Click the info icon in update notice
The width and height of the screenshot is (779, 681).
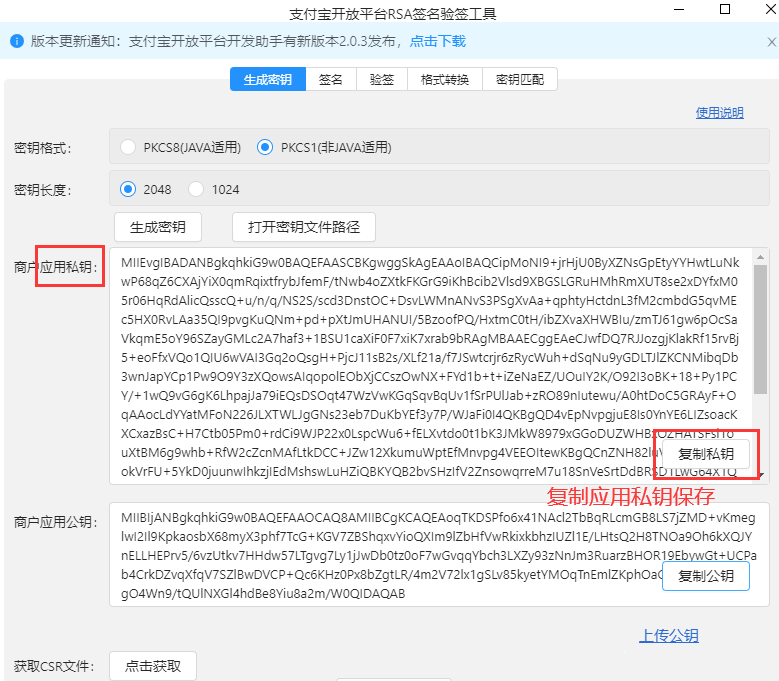tap(17, 41)
